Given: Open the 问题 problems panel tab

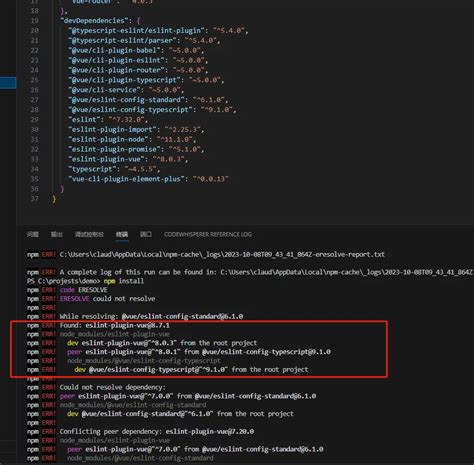Looking at the screenshot, I should (x=33, y=234).
